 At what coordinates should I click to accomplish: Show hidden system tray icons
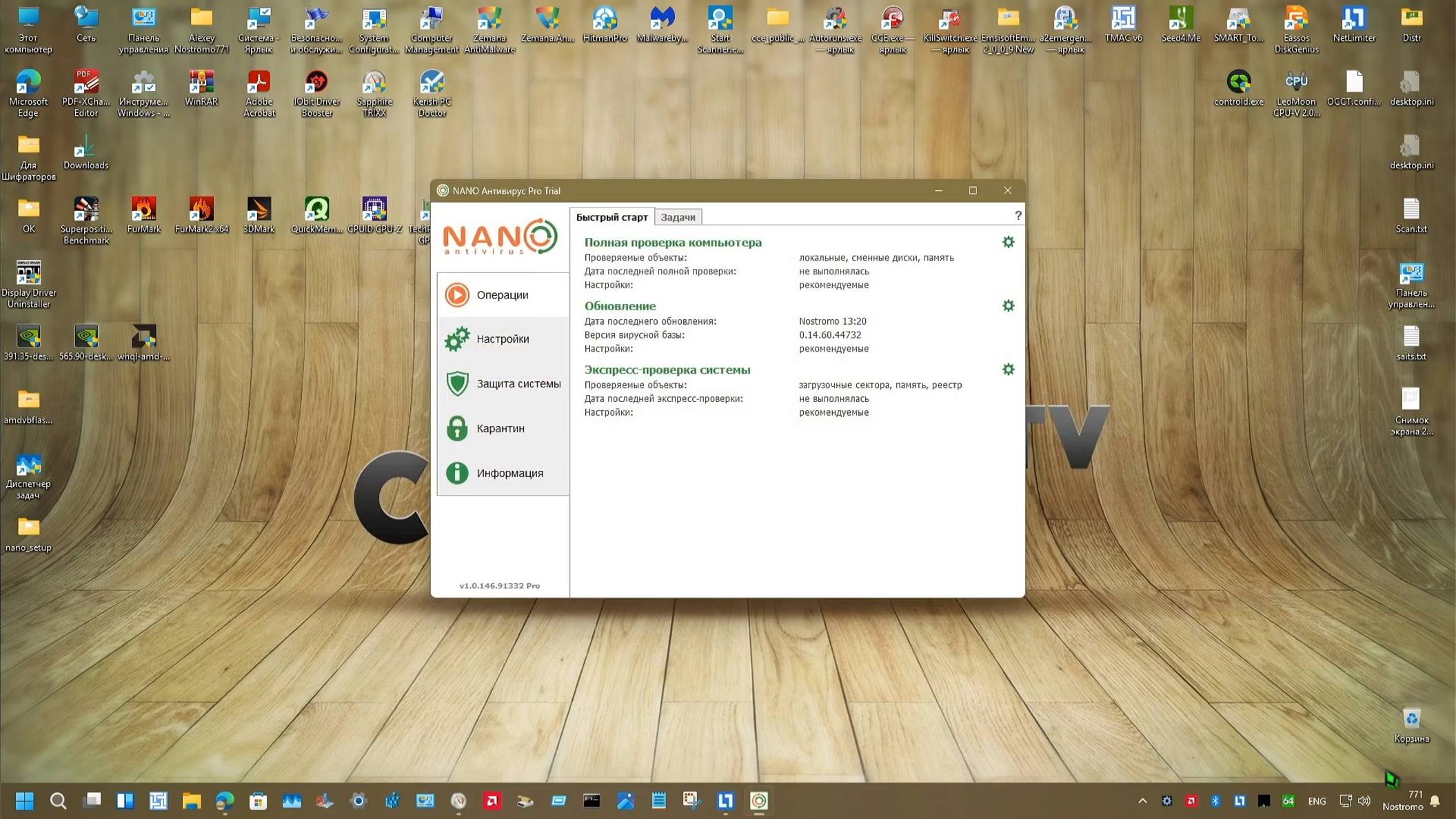[x=1142, y=800]
